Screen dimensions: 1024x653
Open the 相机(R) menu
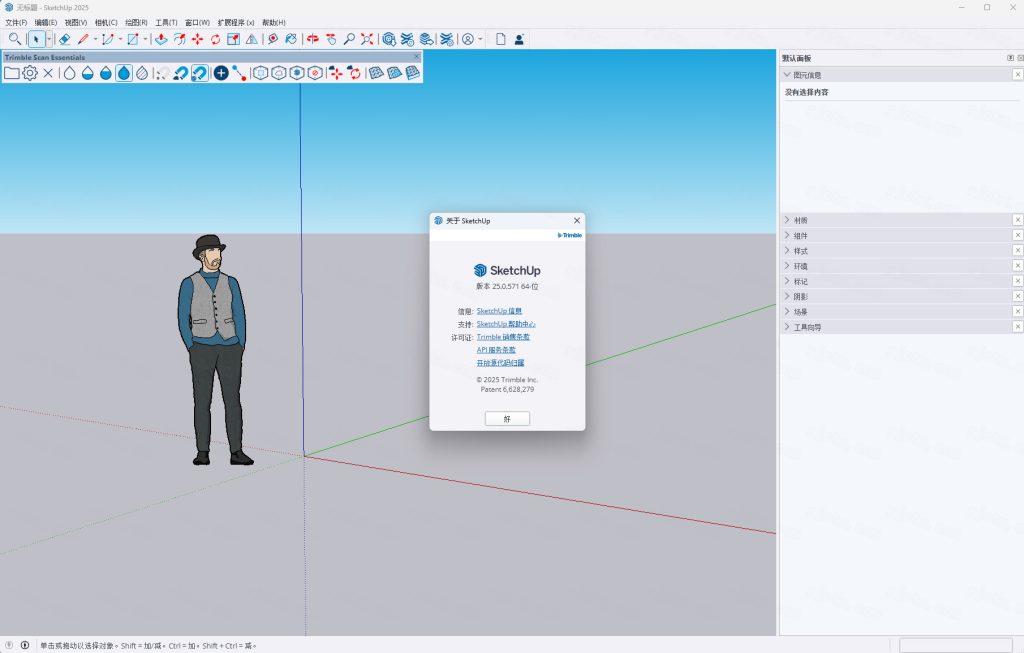pos(108,22)
